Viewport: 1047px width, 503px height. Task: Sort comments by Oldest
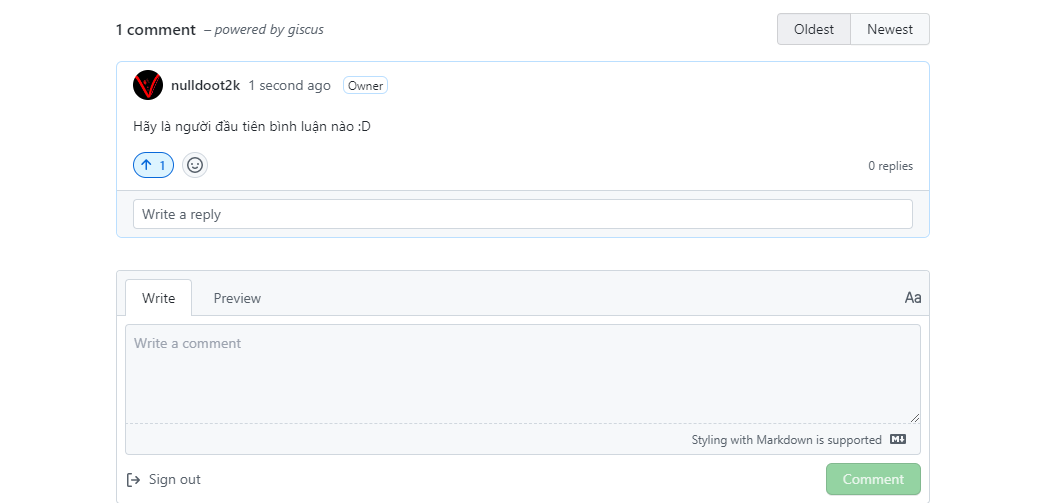pos(814,29)
